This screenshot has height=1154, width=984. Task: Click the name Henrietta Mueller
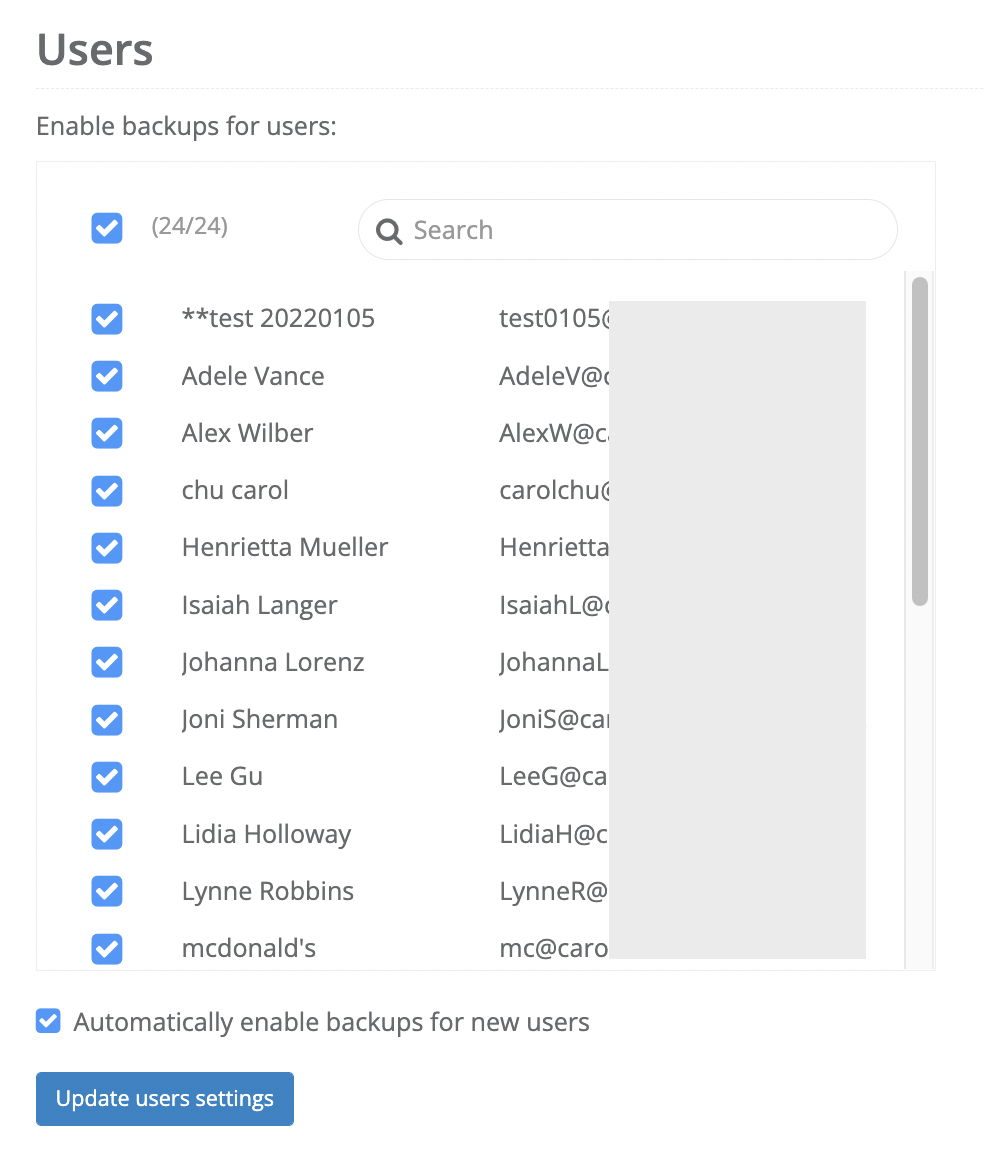pos(285,548)
